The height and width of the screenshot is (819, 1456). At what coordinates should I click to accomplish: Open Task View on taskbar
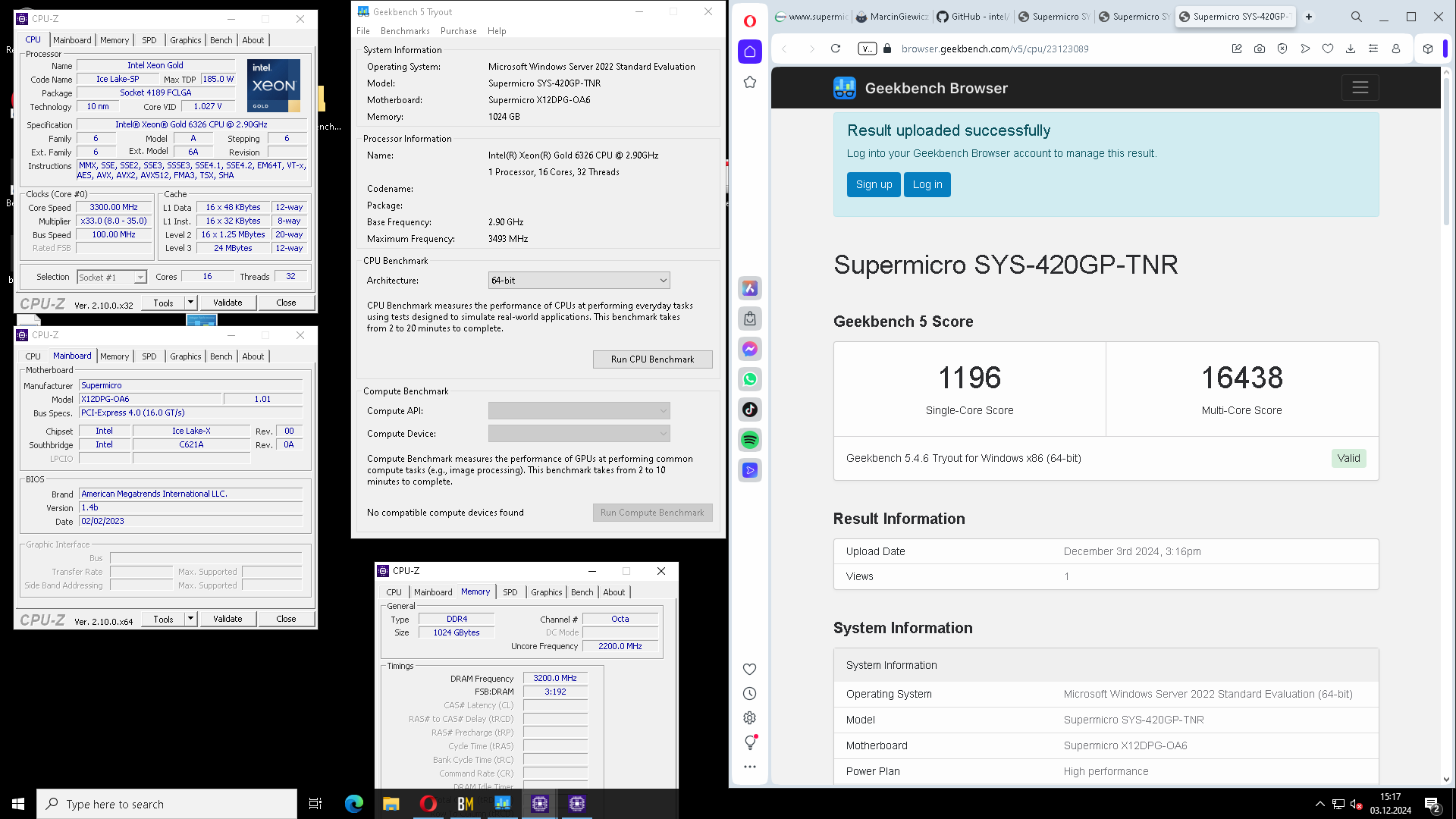(x=315, y=804)
